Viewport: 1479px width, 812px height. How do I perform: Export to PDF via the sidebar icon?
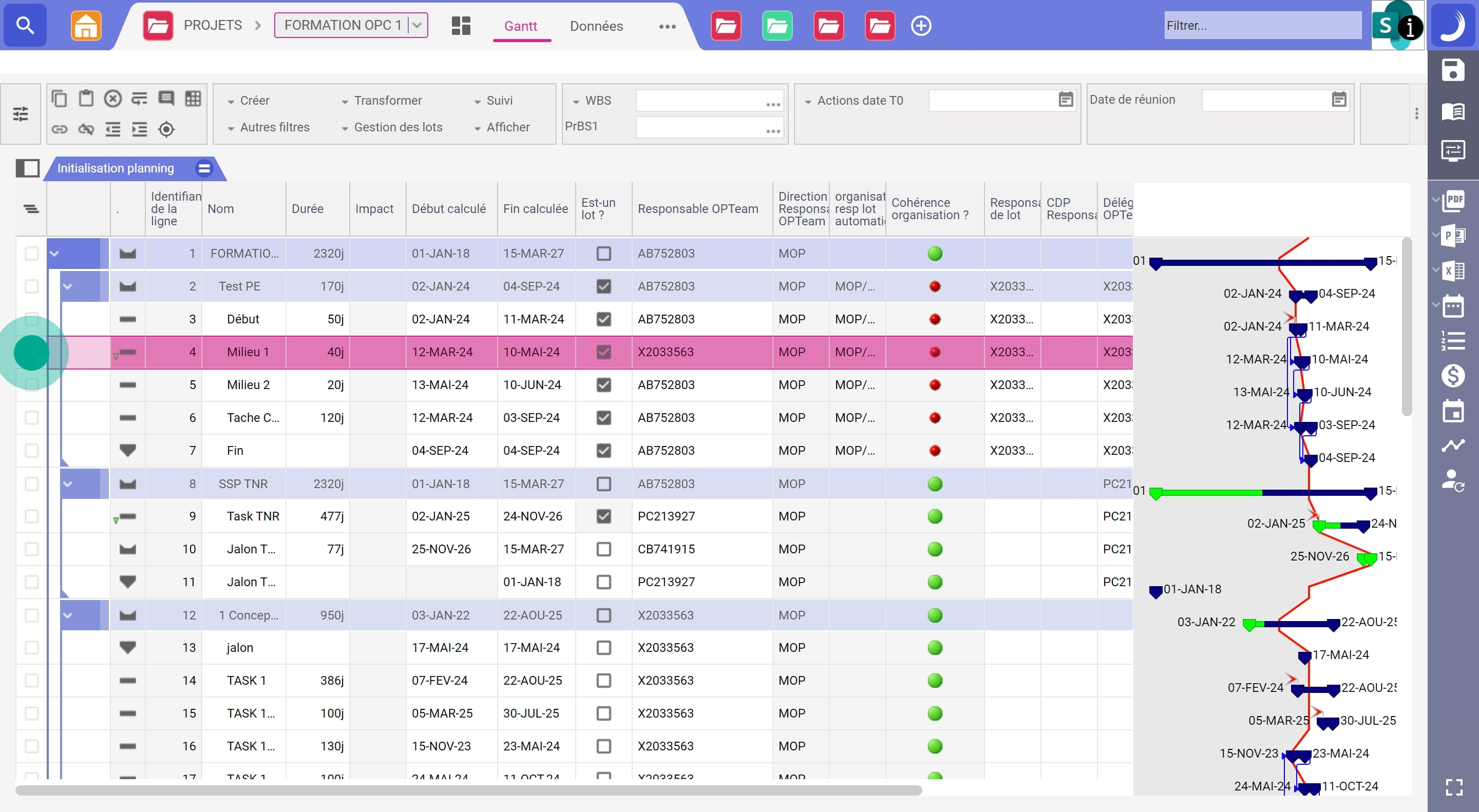[x=1454, y=200]
